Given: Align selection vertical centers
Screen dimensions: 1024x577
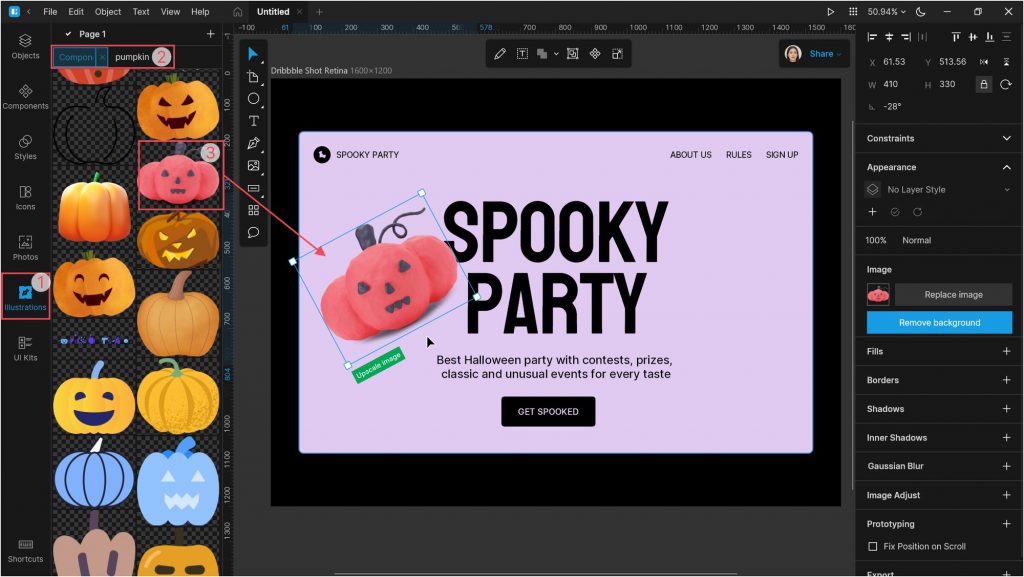Looking at the screenshot, I should [972, 37].
